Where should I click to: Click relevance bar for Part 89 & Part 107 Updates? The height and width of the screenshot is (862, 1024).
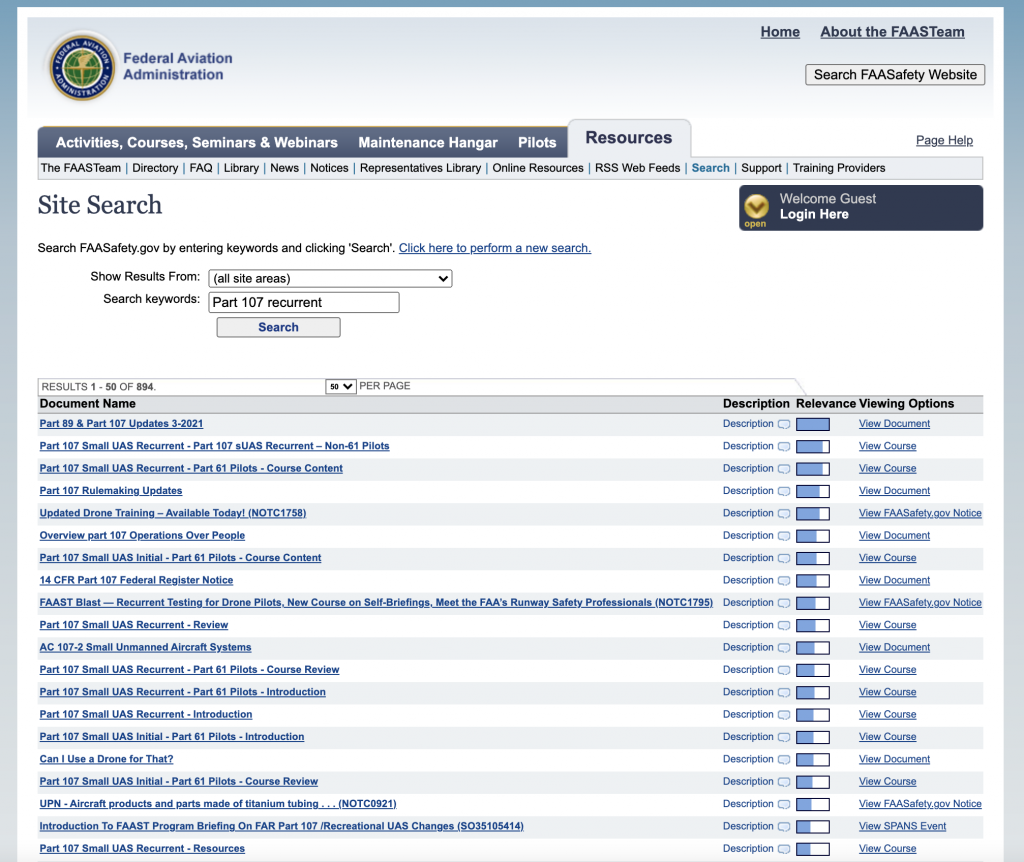pyautogui.click(x=812, y=424)
